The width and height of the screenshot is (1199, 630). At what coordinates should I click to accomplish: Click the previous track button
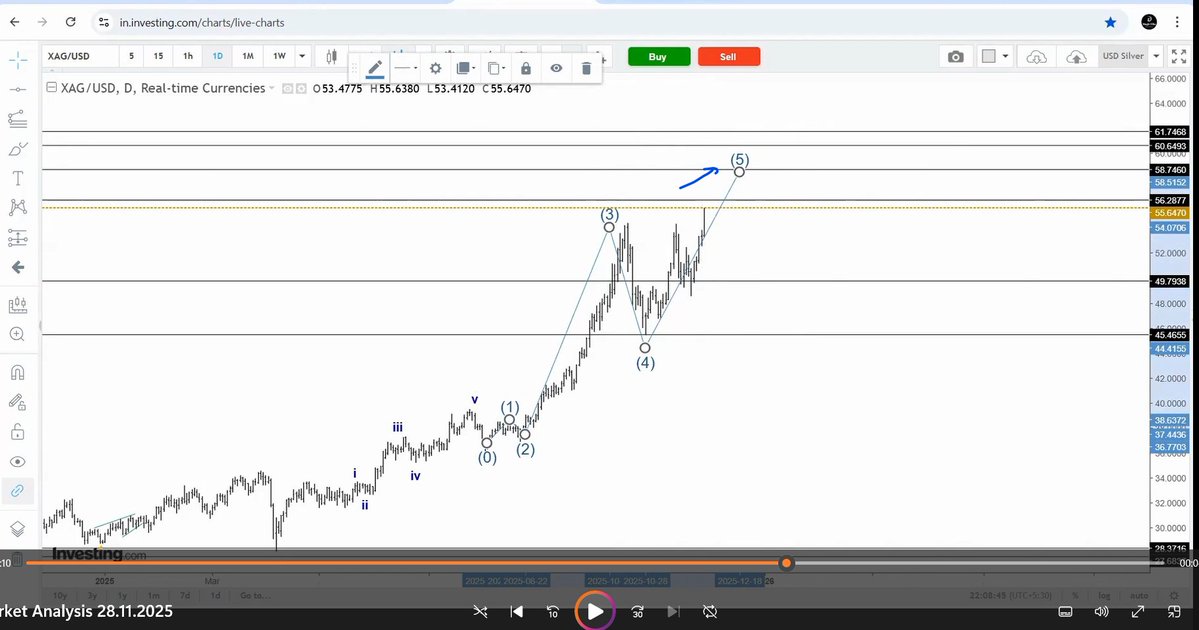tap(516, 611)
